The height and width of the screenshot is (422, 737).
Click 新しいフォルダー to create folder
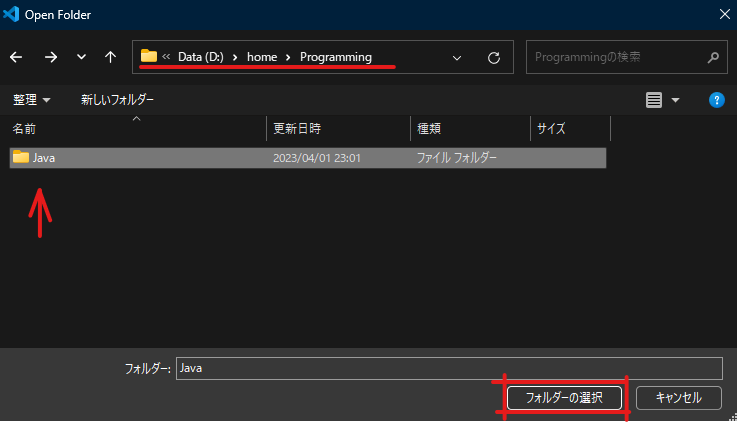117,100
